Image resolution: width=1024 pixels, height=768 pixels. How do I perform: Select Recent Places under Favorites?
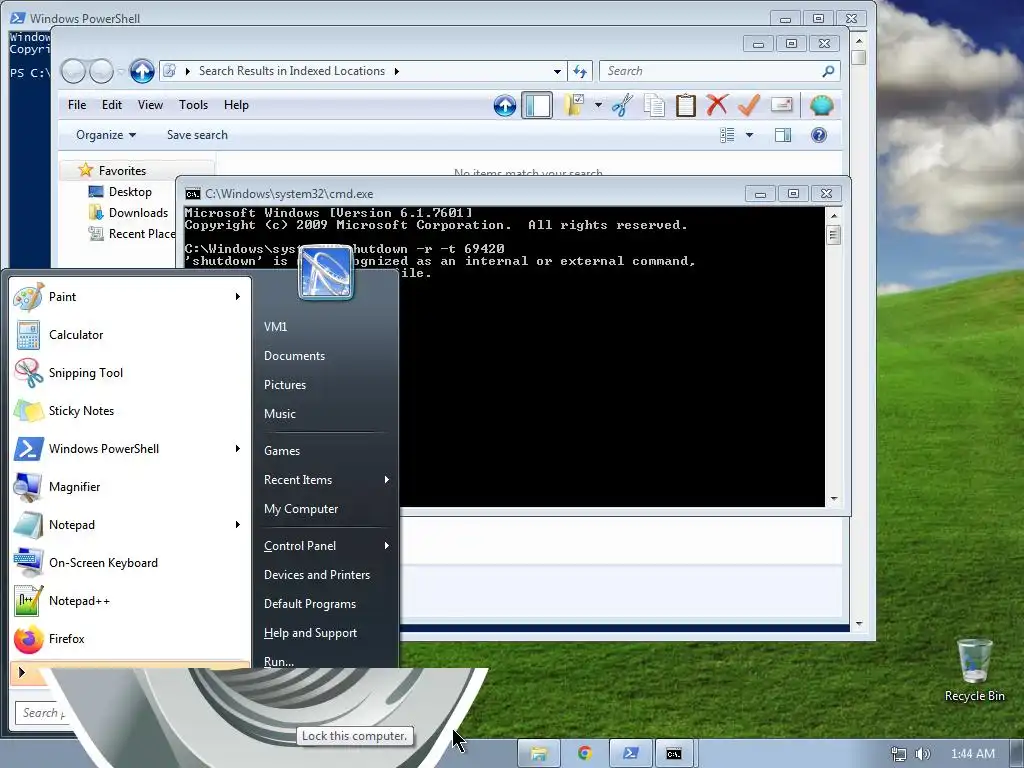tap(142, 234)
